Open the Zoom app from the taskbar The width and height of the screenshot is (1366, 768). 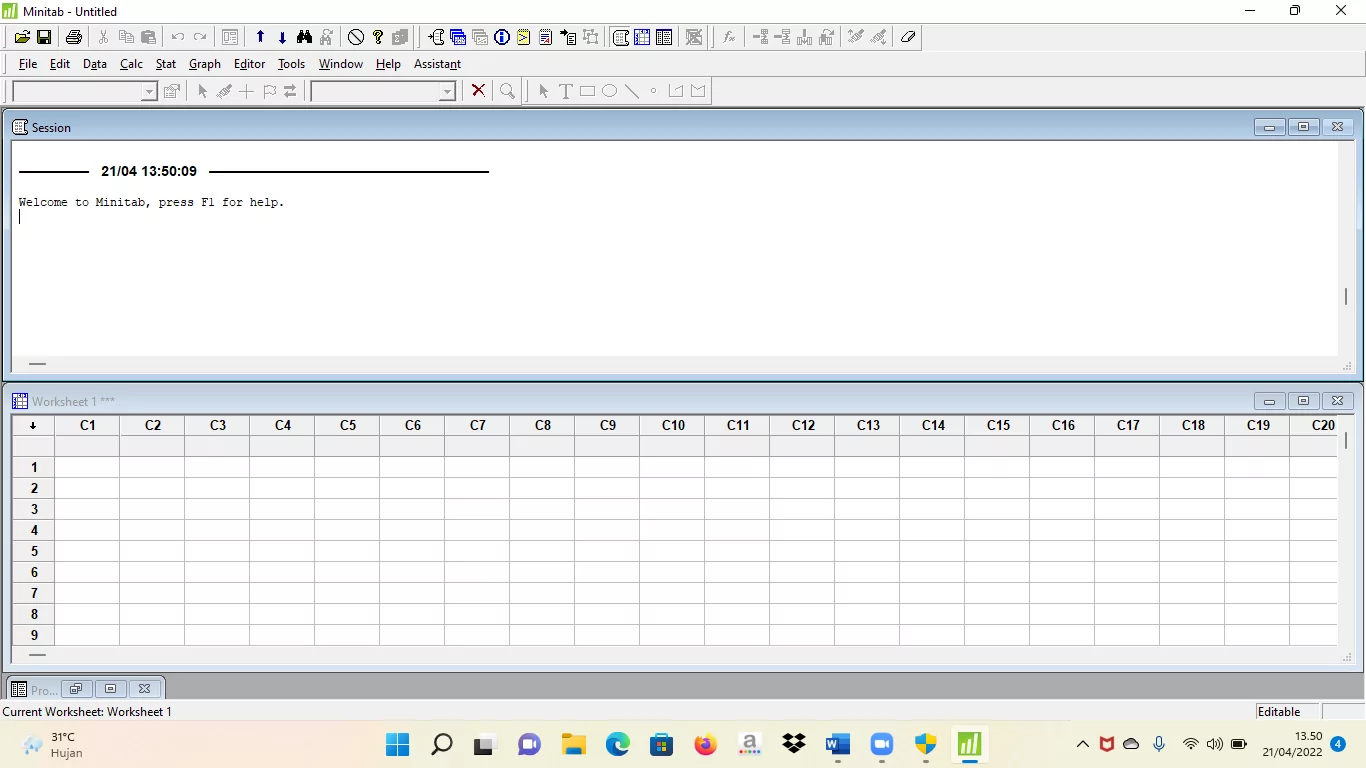pos(881,744)
